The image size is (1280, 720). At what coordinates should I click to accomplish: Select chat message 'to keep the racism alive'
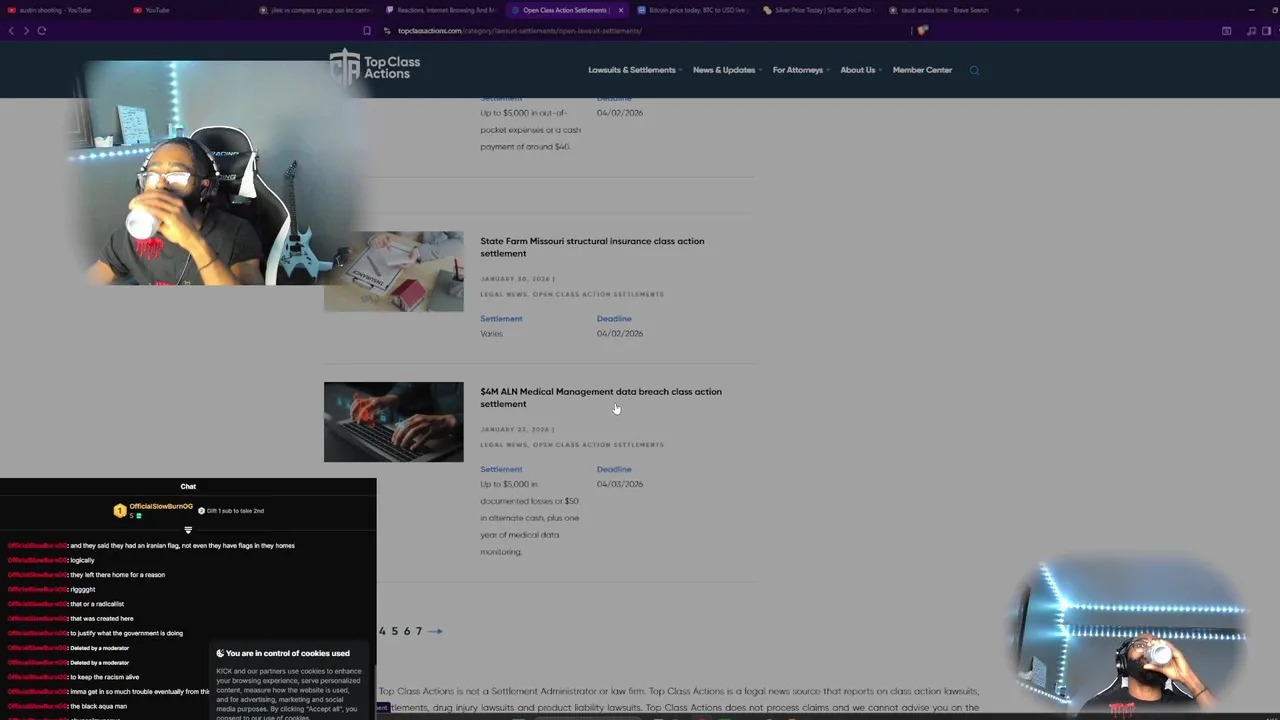click(x=104, y=677)
